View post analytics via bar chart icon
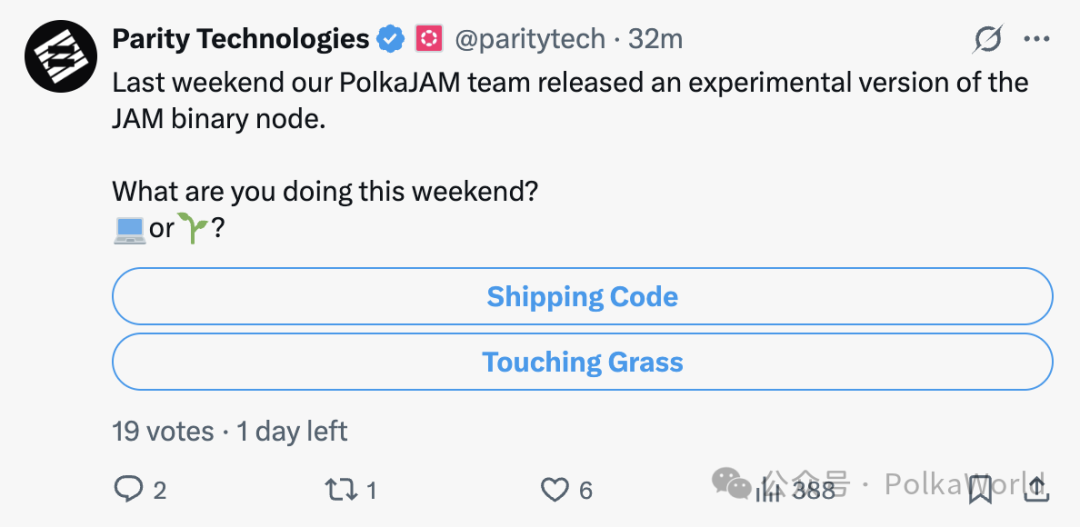 click(769, 489)
